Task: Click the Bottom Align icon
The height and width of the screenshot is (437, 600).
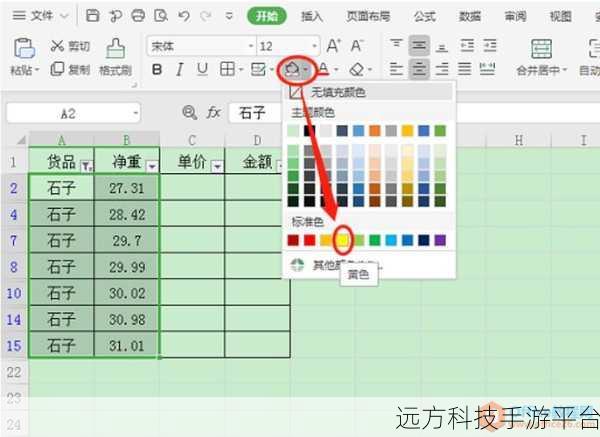Action: pyautogui.click(x=442, y=46)
